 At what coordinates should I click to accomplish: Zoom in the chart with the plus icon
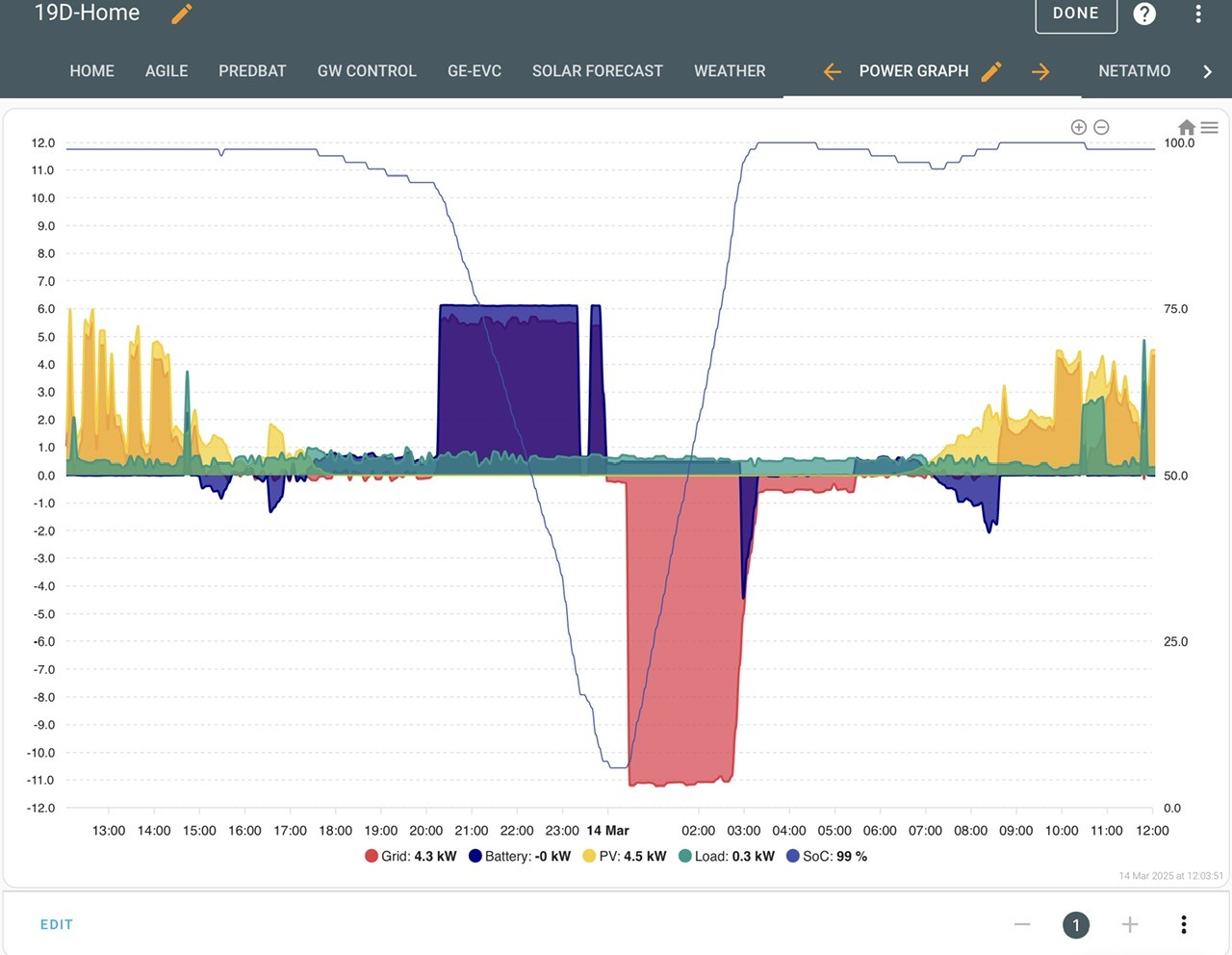click(1079, 127)
